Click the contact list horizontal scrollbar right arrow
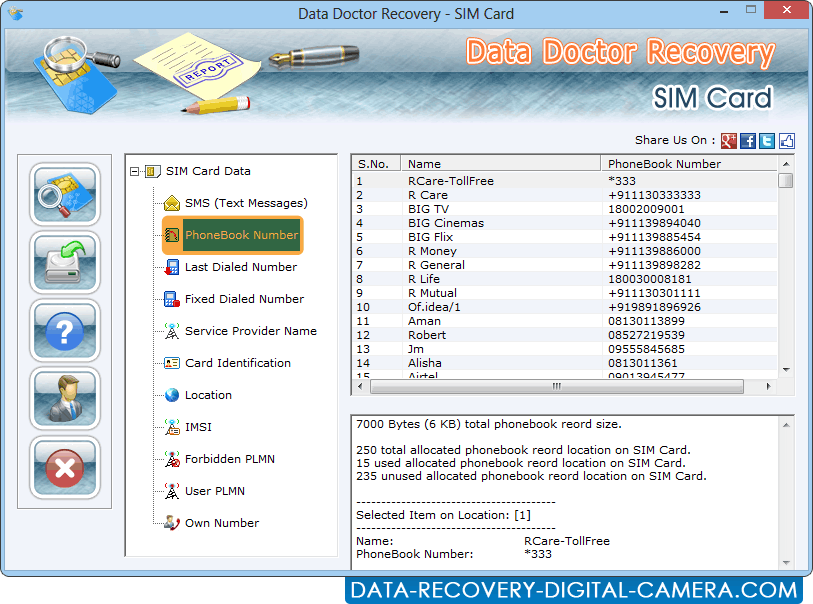 (768, 386)
